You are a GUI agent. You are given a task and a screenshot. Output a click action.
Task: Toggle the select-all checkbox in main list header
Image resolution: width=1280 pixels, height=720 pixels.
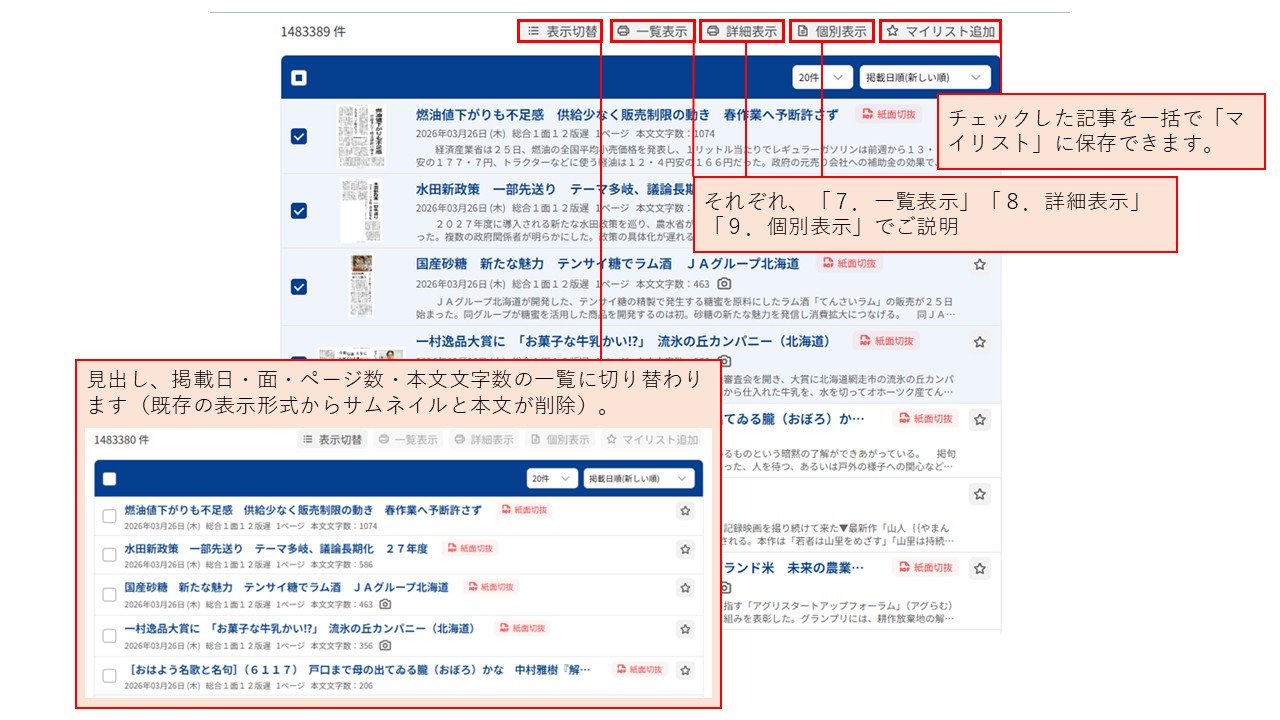tap(299, 77)
